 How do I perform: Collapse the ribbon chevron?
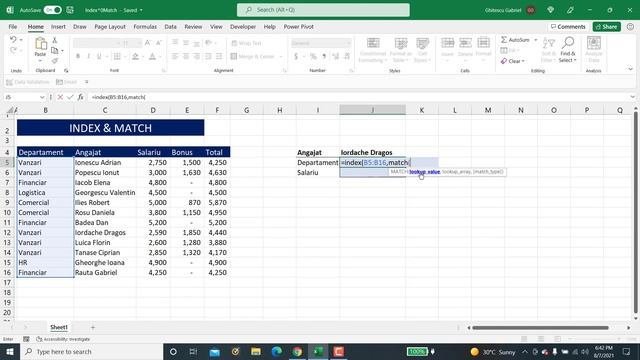tap(631, 69)
